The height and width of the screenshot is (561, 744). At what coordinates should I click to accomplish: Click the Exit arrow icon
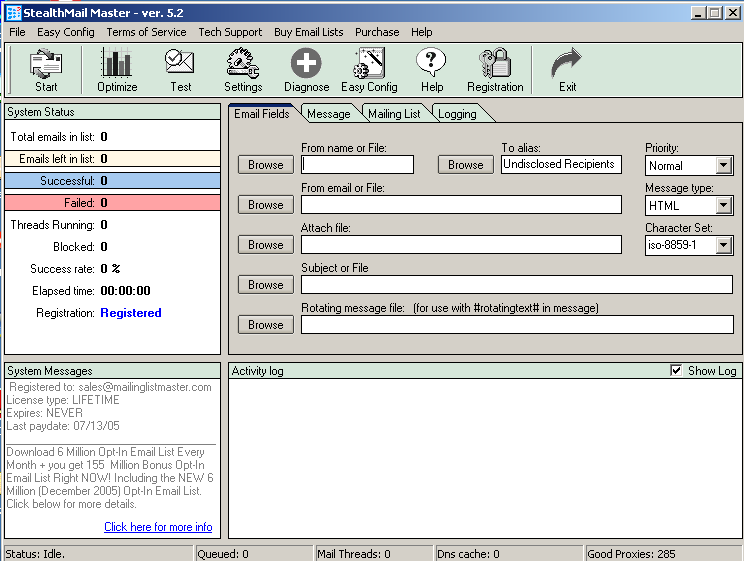click(567, 71)
